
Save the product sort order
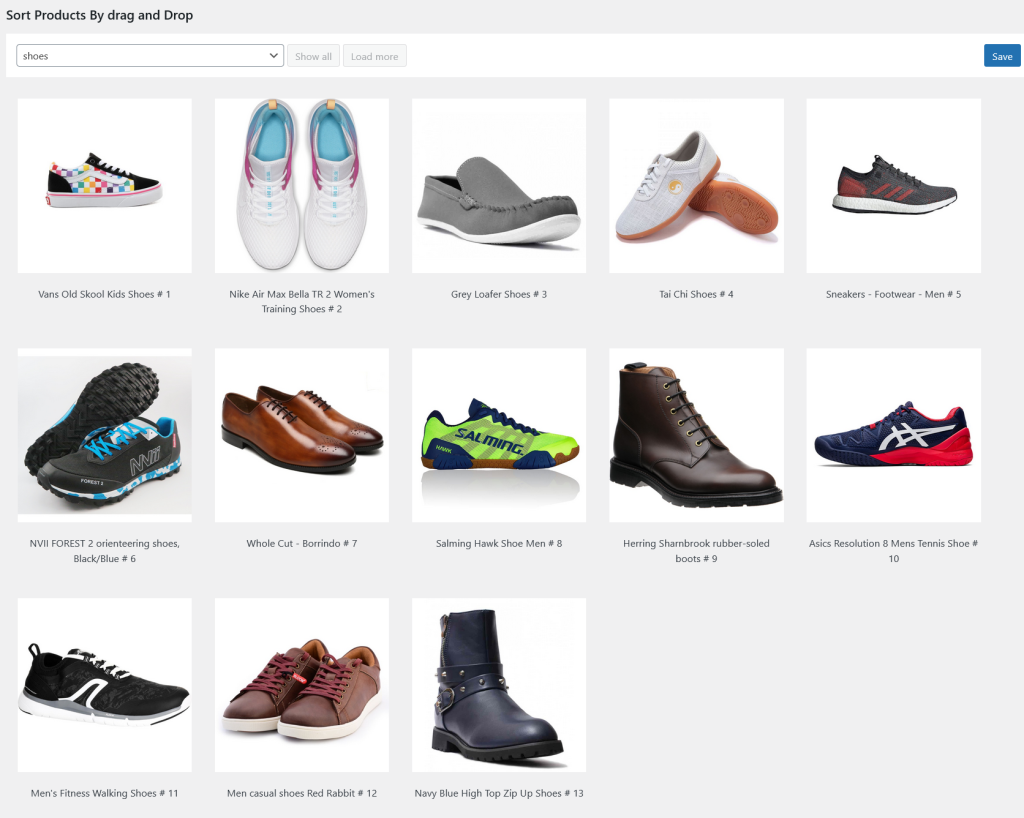pos(1001,56)
